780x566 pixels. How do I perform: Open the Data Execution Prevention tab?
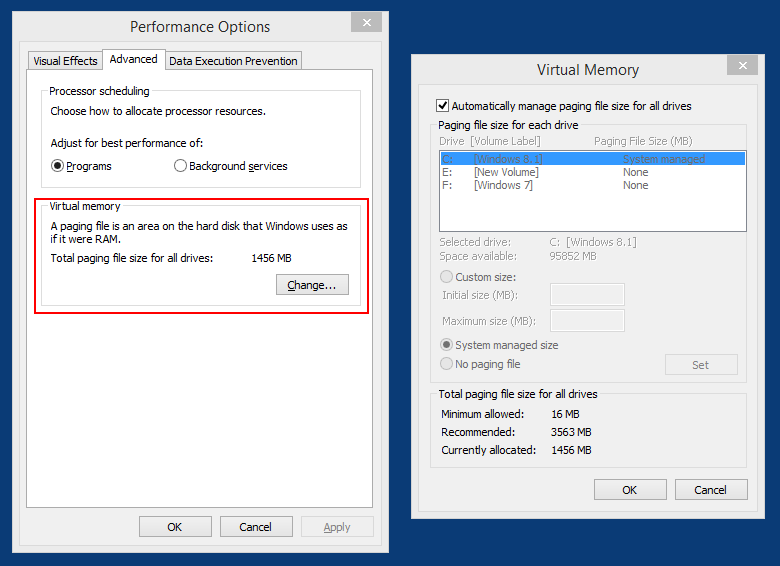[233, 61]
